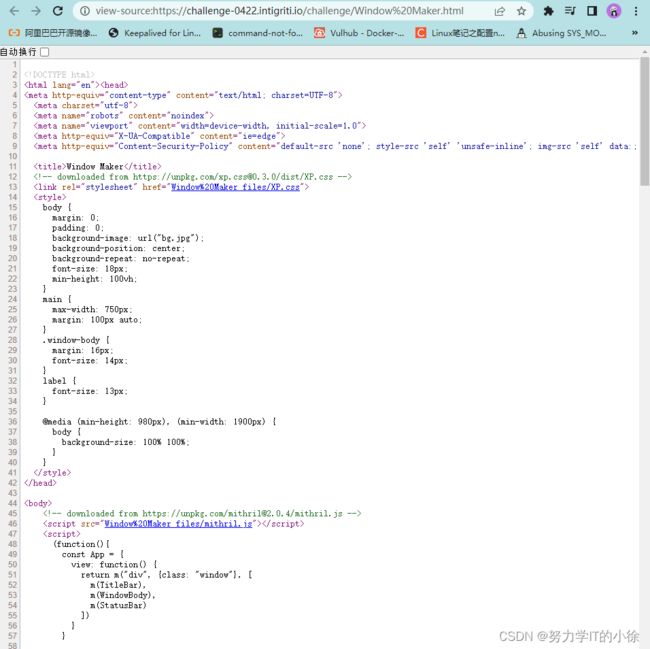The image size is (650, 649).
Task: Open Window%20Maker_files/mithril.js link
Action: (x=178, y=524)
